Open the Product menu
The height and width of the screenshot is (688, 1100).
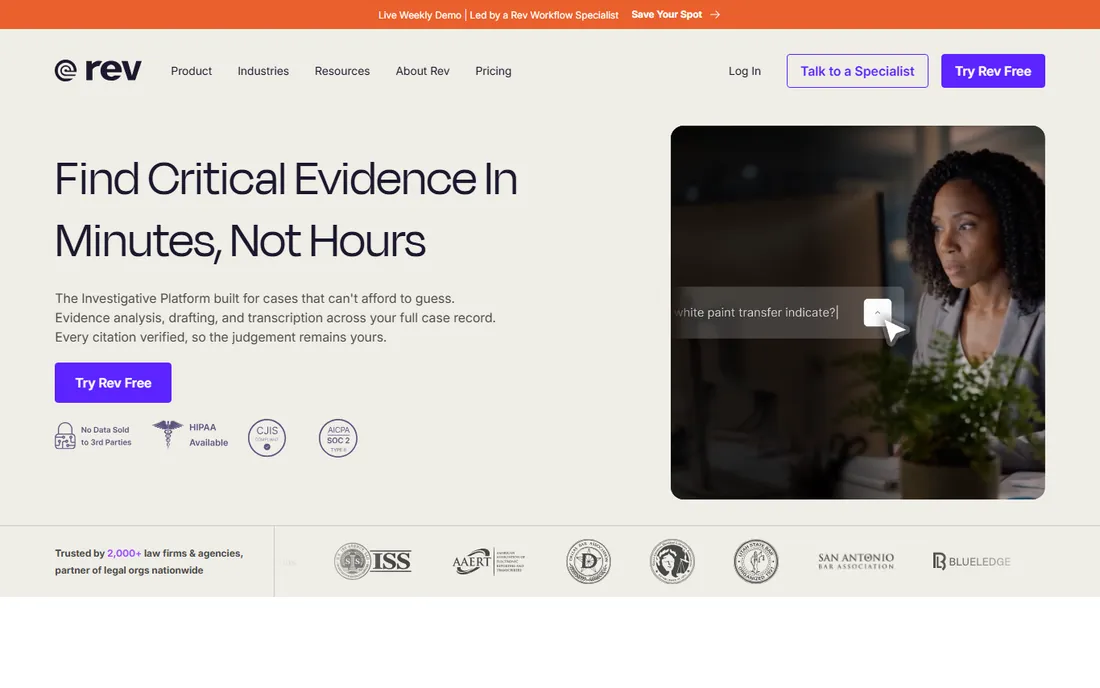click(191, 71)
